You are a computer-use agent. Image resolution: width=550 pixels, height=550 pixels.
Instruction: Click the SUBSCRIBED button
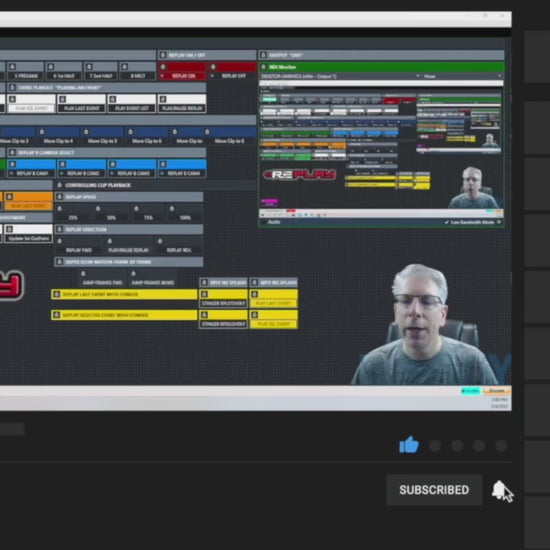(434, 490)
